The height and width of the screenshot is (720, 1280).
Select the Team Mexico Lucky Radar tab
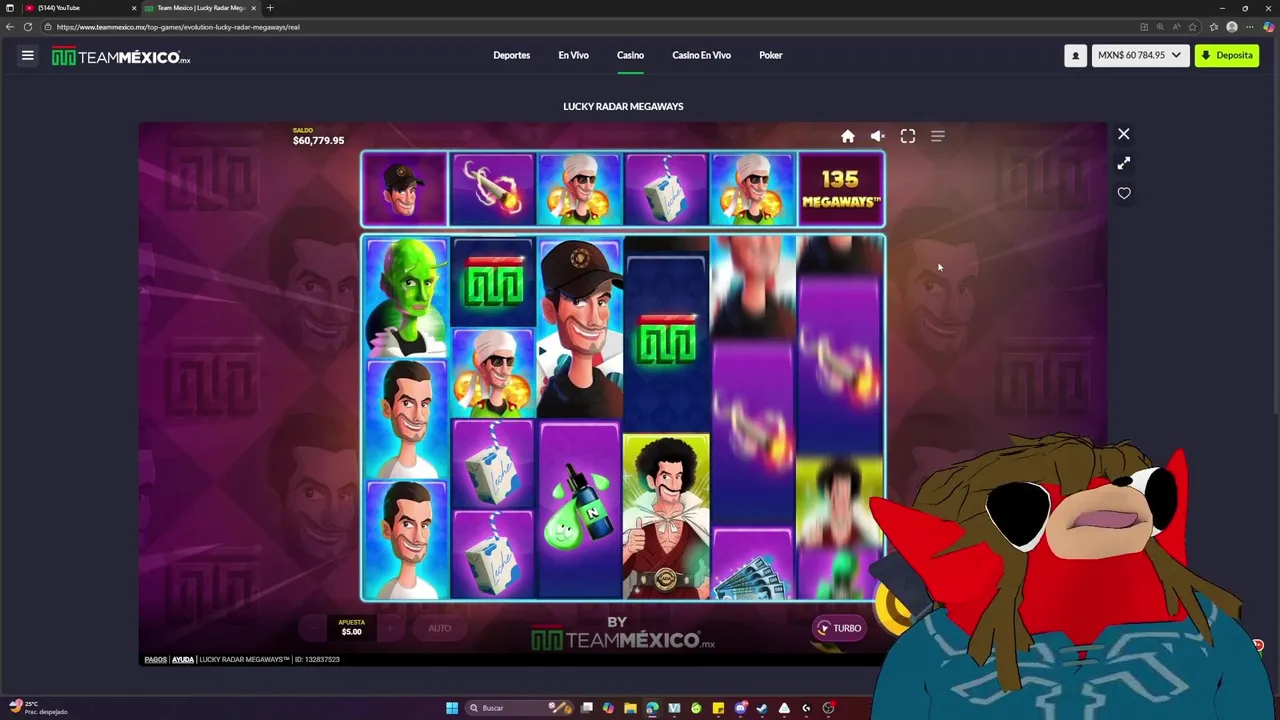point(200,8)
